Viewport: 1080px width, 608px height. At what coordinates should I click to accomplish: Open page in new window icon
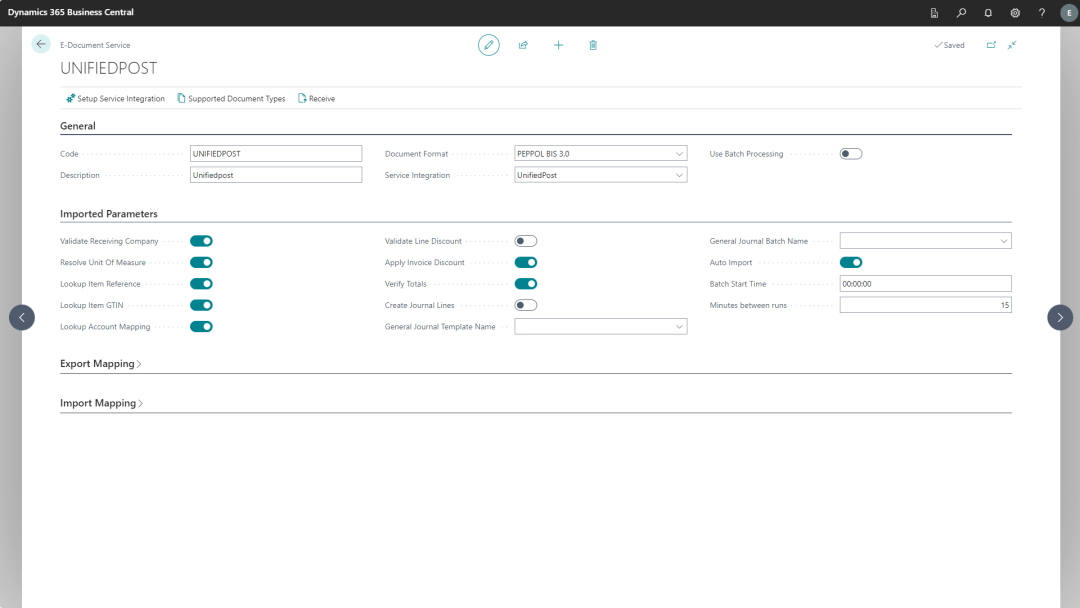991,45
